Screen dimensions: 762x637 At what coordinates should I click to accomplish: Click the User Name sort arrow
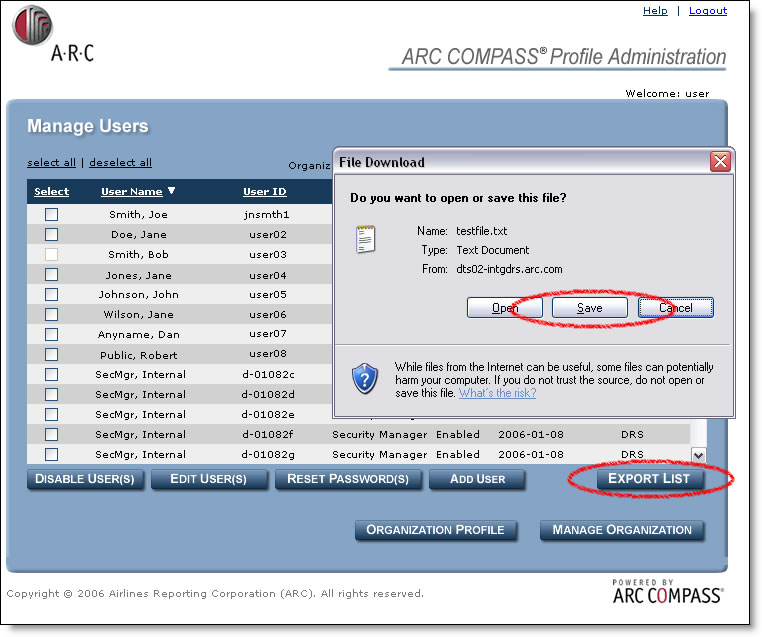click(x=172, y=190)
